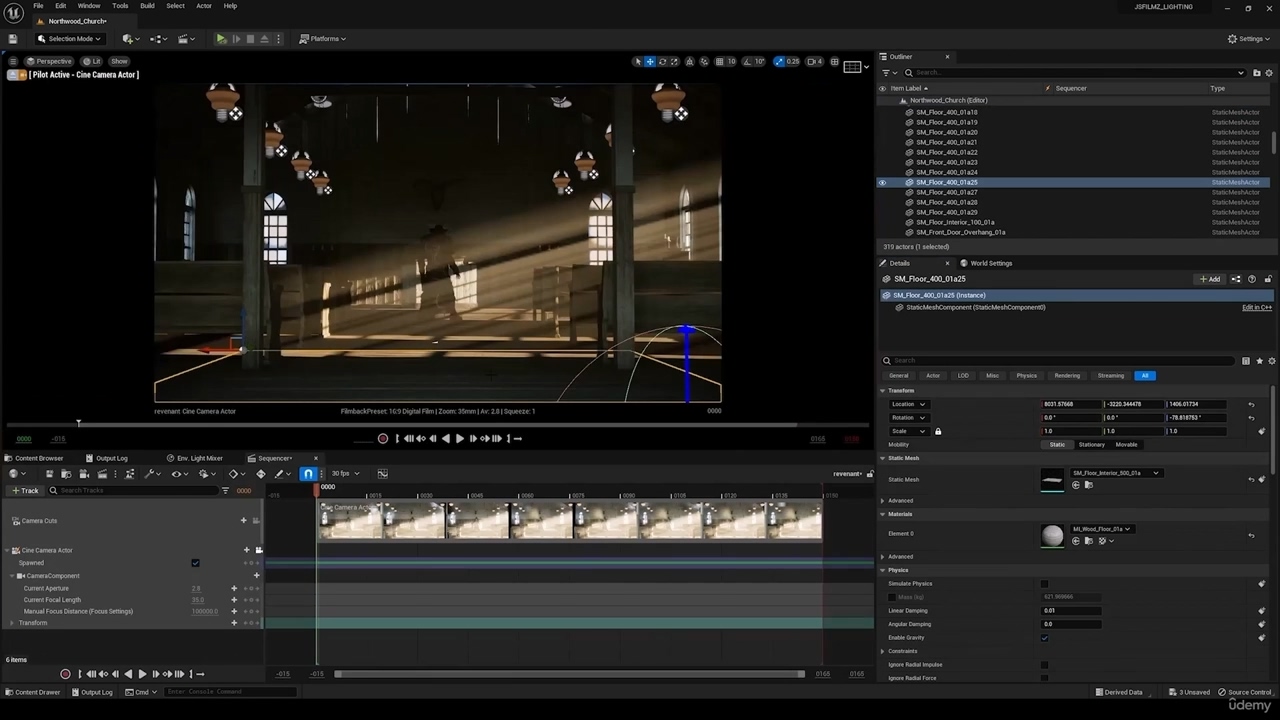Open the Content Drawer
1280x720 pixels.
(x=33, y=693)
